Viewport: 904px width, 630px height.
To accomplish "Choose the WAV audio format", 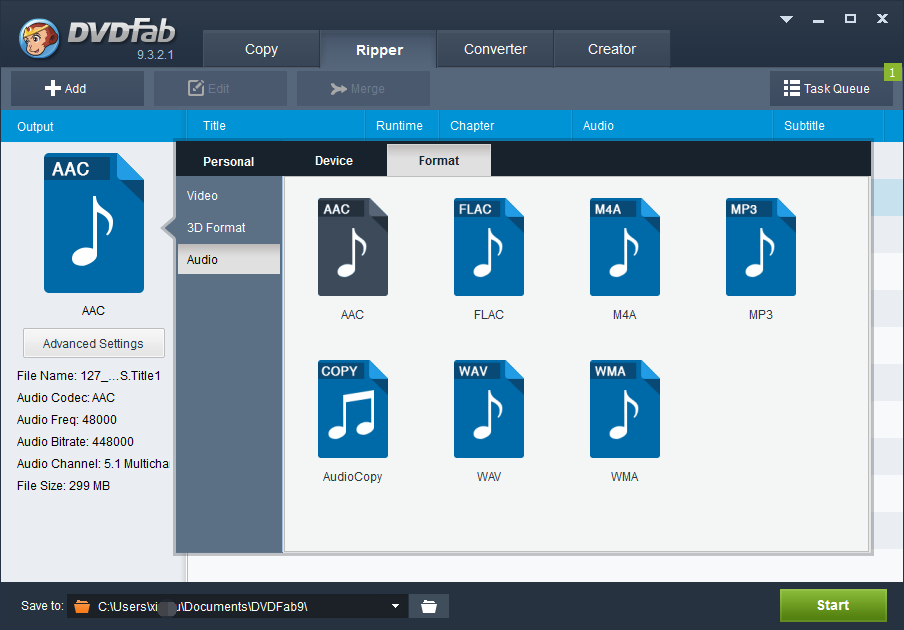I will click(x=488, y=409).
